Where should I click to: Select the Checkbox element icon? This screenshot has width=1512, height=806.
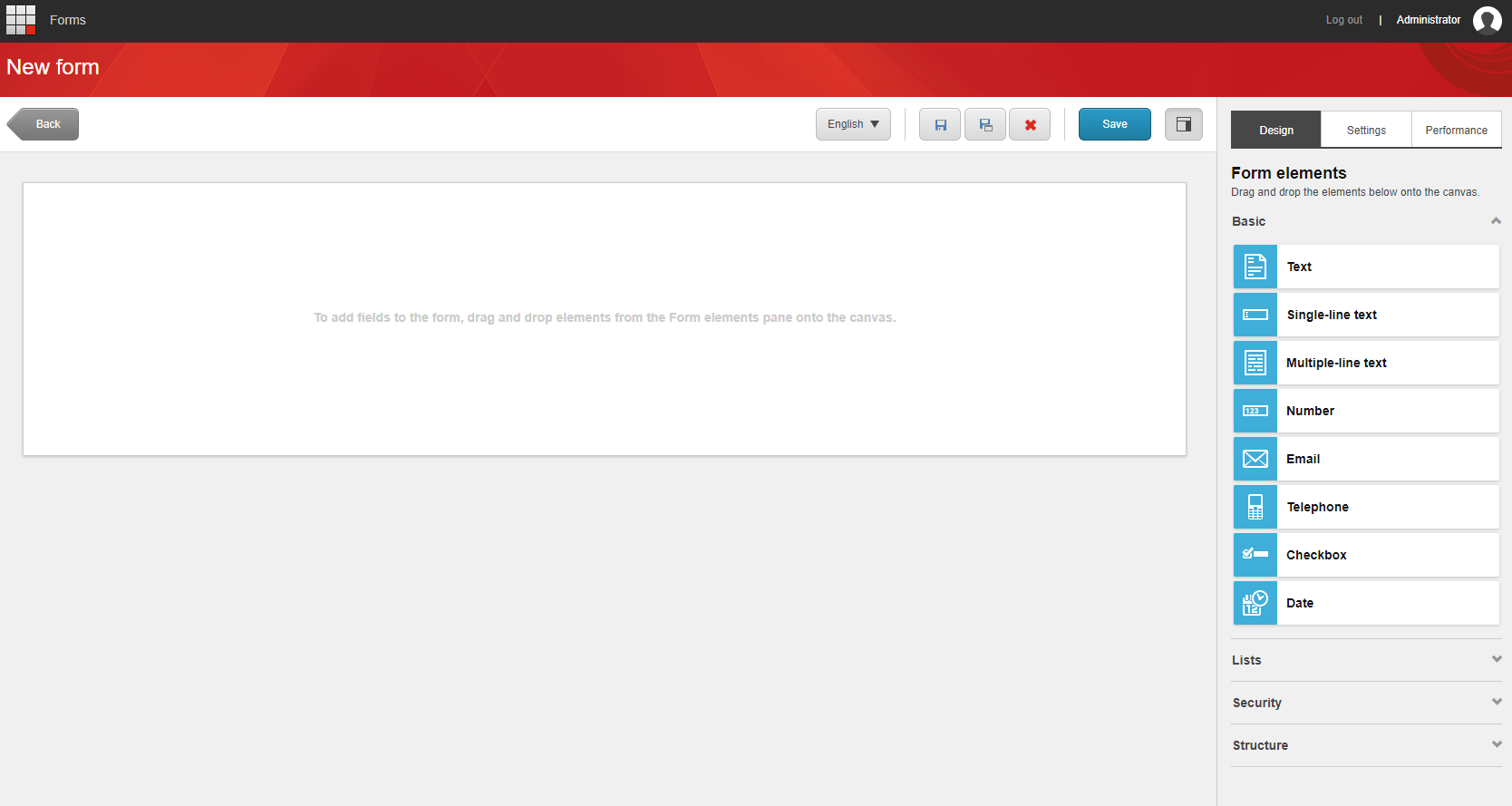click(1255, 555)
